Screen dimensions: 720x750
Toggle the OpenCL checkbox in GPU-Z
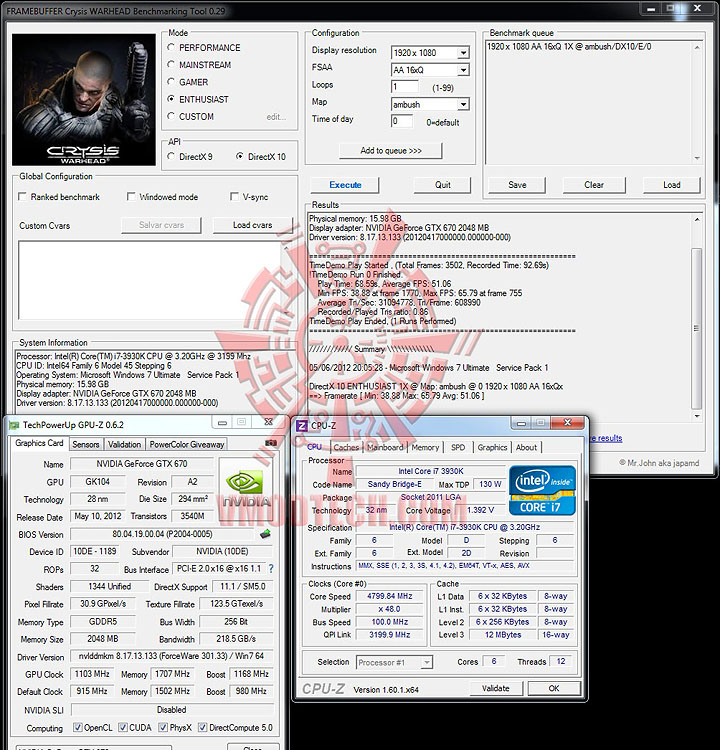point(78,728)
